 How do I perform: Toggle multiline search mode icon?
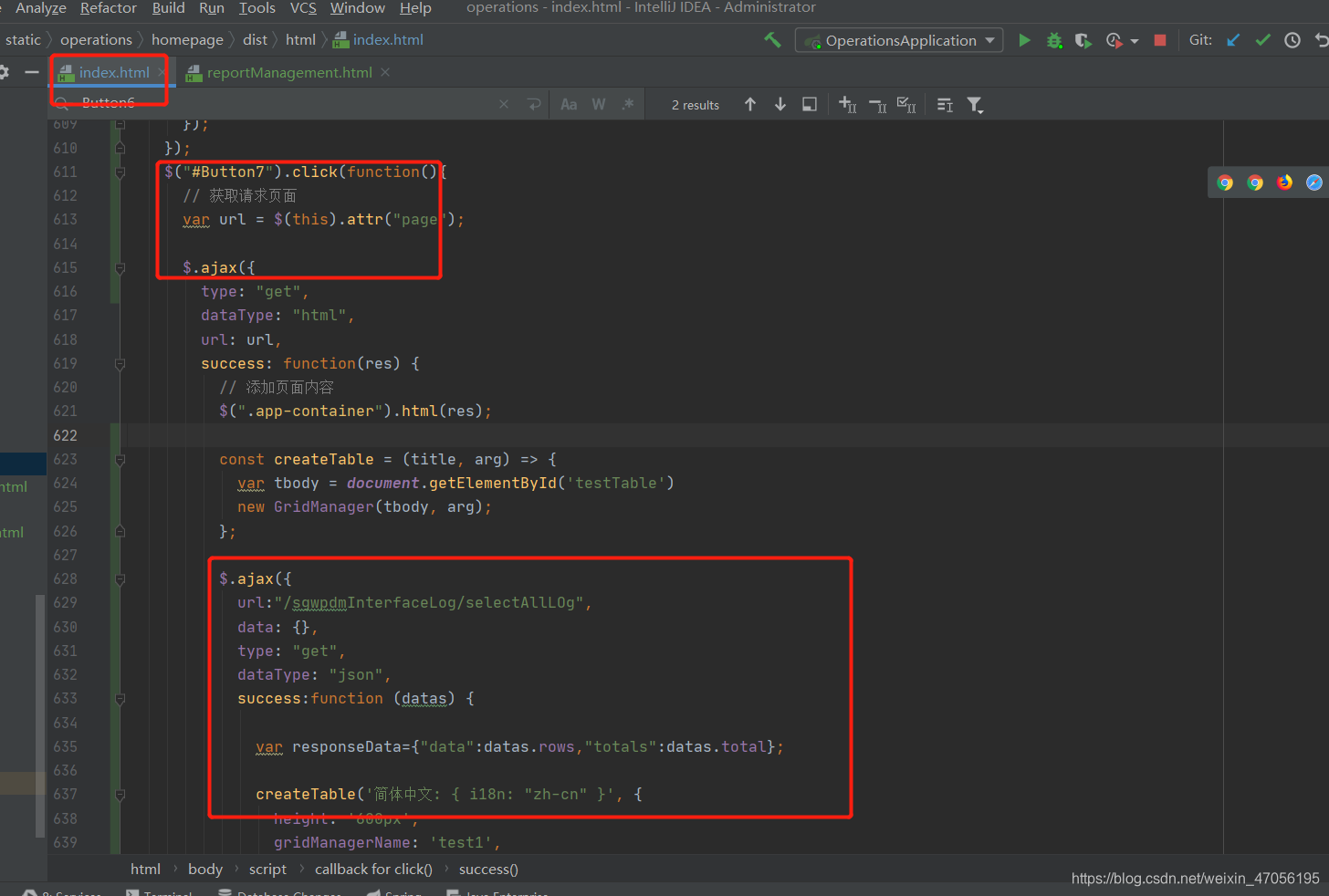pos(945,106)
